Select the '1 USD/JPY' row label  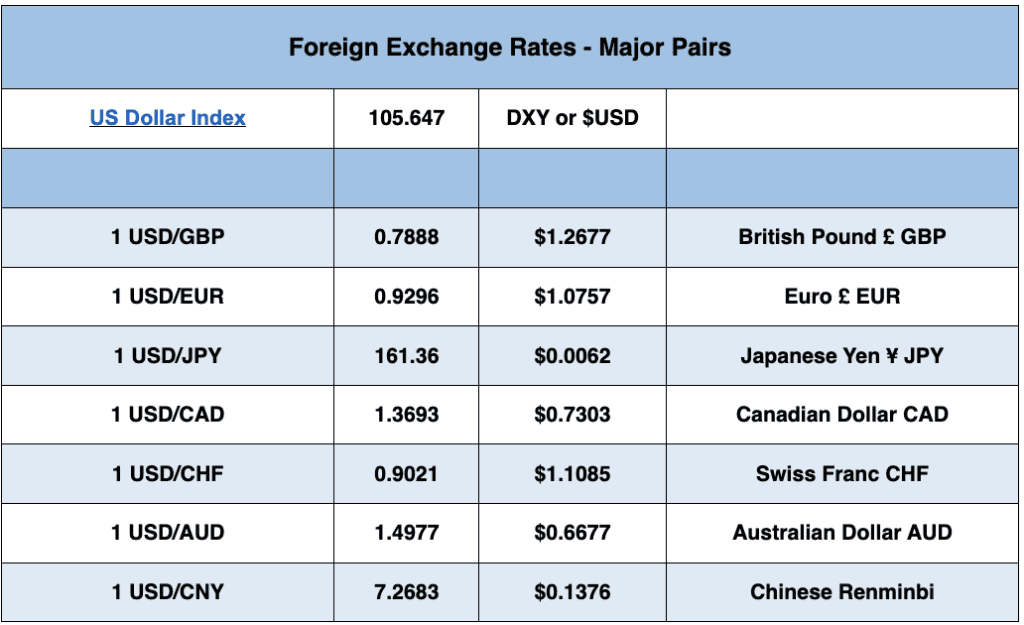coord(167,355)
